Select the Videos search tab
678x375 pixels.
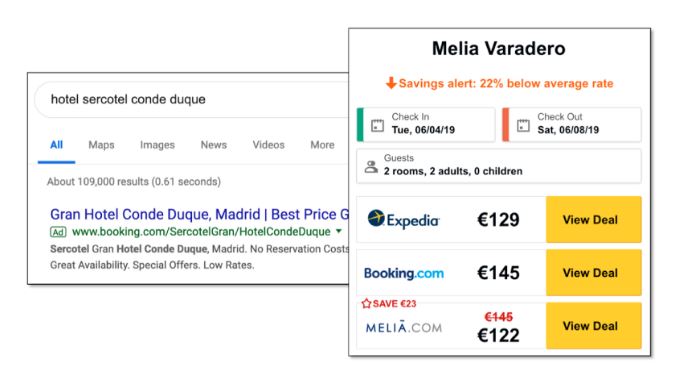pos(269,145)
